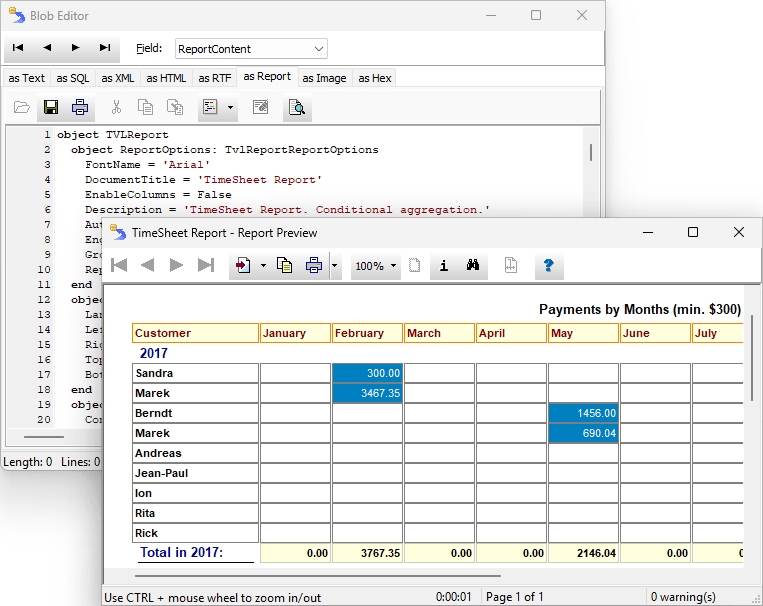Print the report from preview toolbar
This screenshot has height=606, width=763.
pyautogui.click(x=313, y=266)
